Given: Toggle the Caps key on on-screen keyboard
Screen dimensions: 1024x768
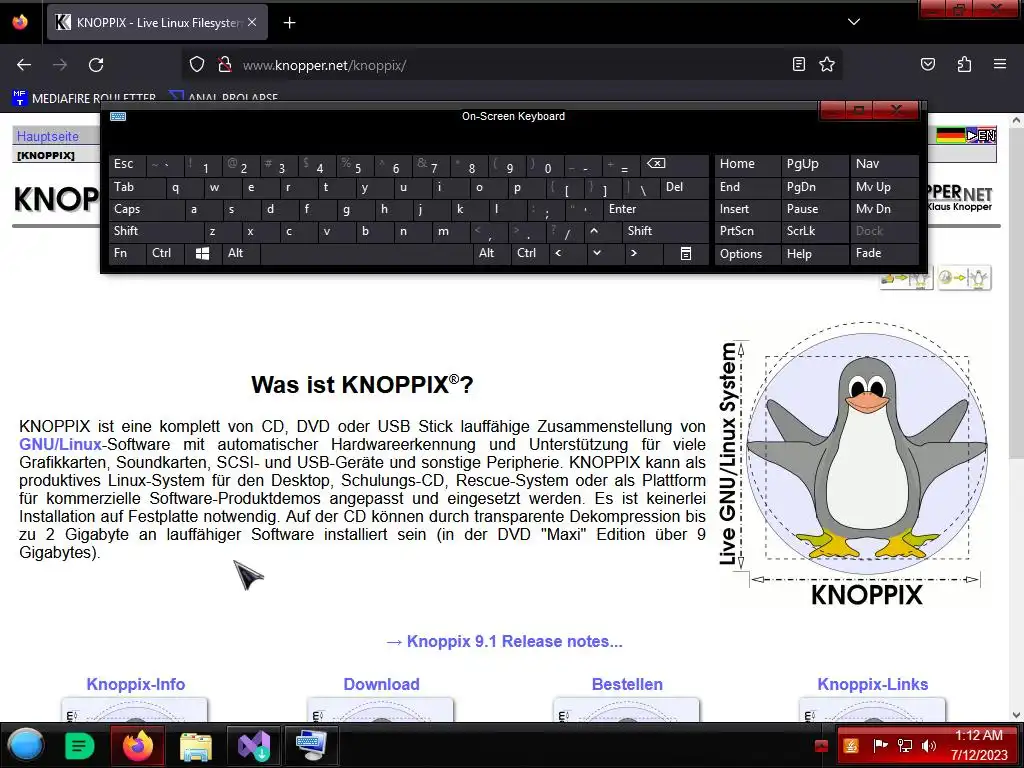Looking at the screenshot, I should pyautogui.click(x=147, y=210).
